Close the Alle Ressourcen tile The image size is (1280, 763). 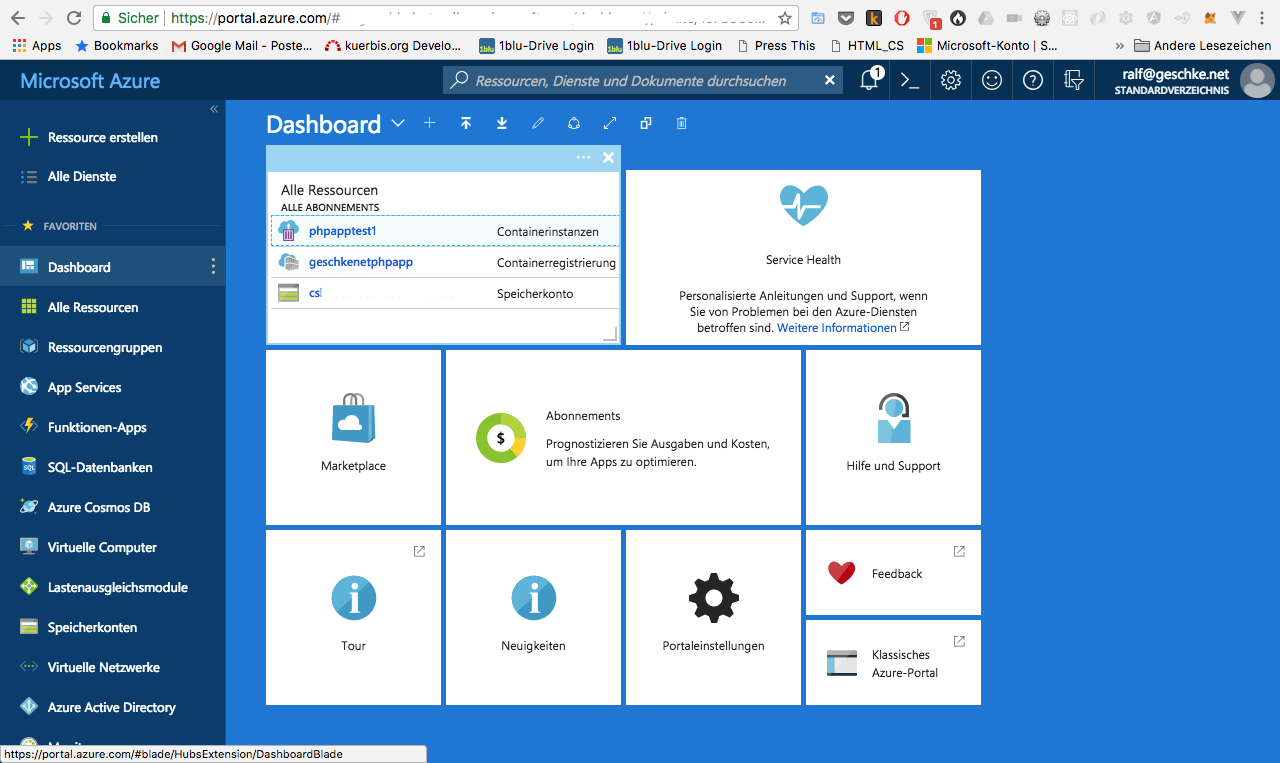coord(608,157)
